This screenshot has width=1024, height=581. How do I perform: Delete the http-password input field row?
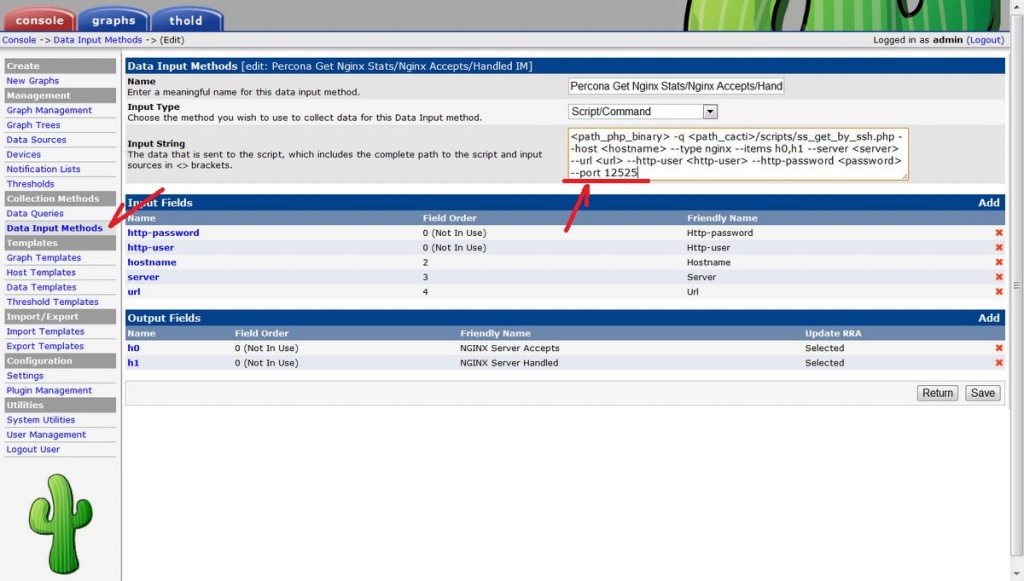[998, 233]
